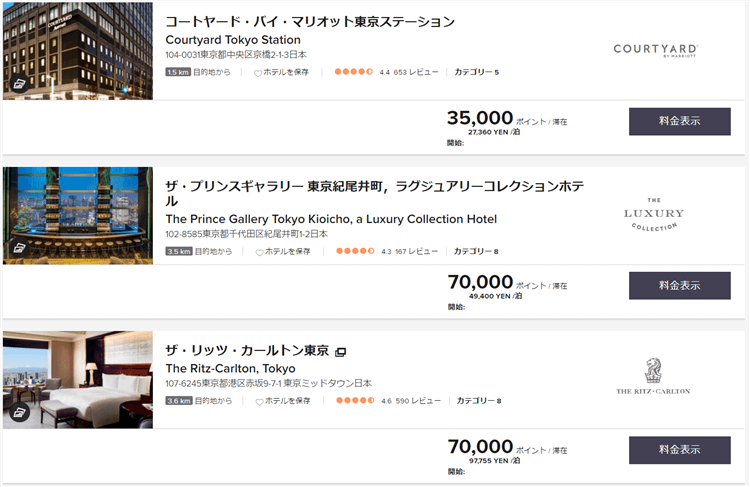Click The Ritz-Carlton lion brand logo
This screenshot has height=487, width=750.
pos(653,375)
